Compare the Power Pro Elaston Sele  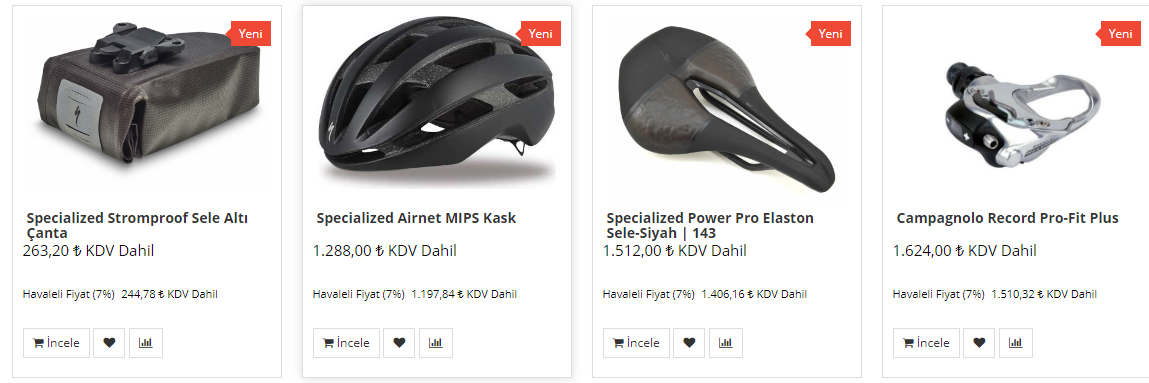726,343
